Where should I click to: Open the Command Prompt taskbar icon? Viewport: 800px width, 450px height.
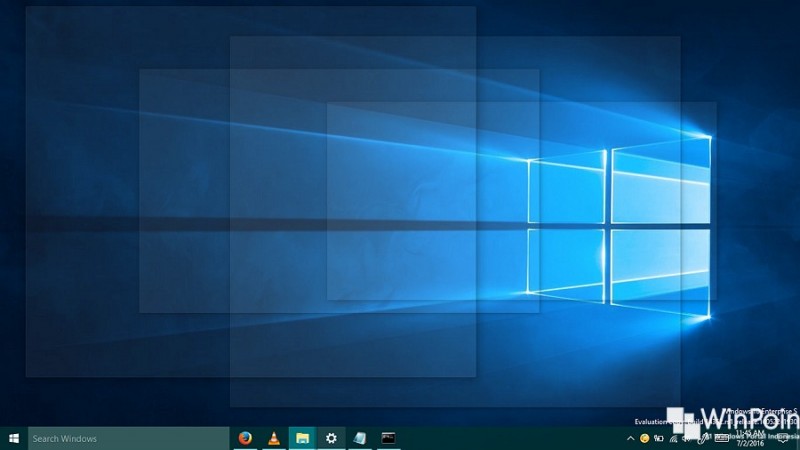click(x=388, y=438)
